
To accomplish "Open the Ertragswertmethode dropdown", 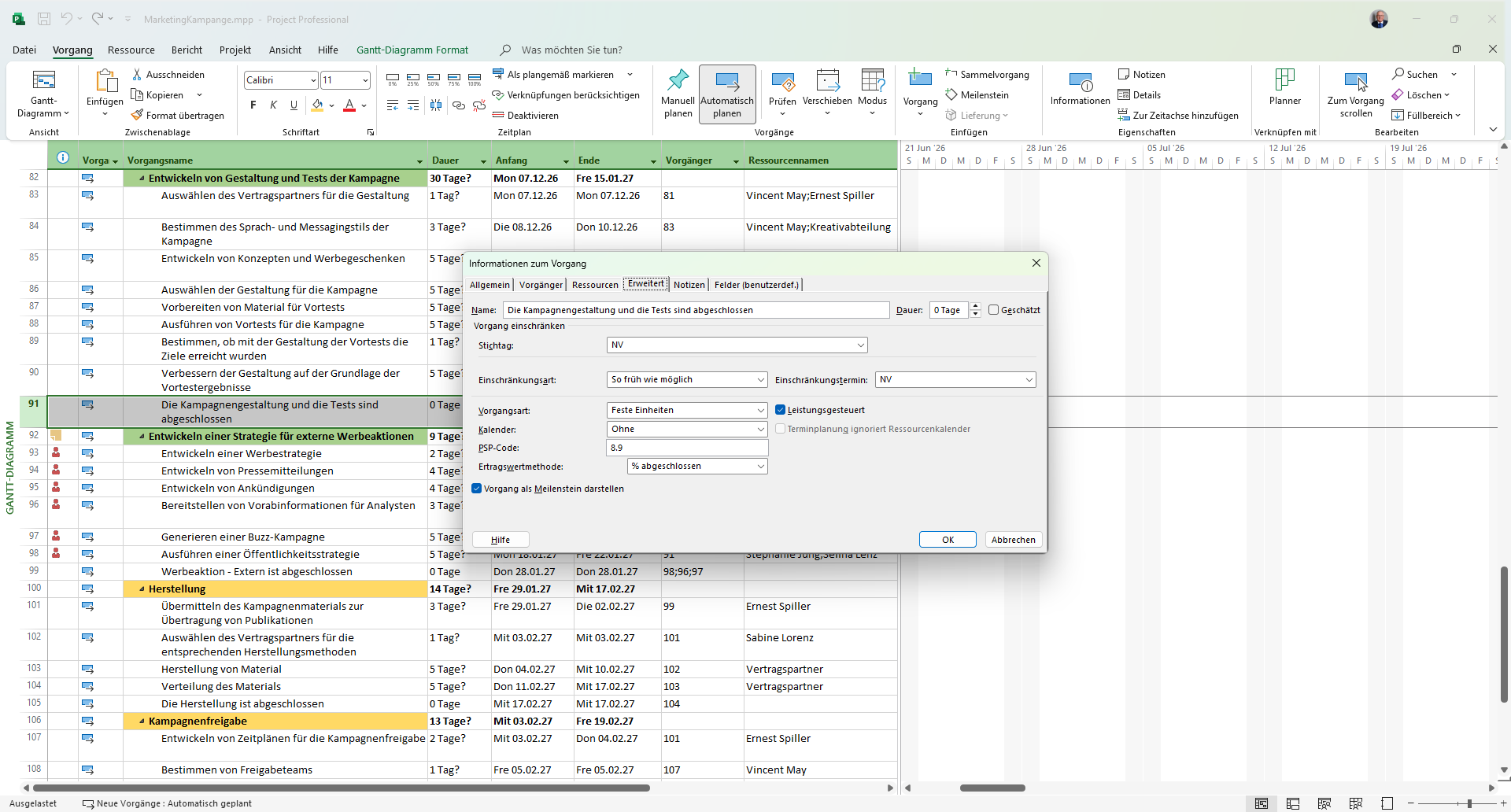I will 760,466.
